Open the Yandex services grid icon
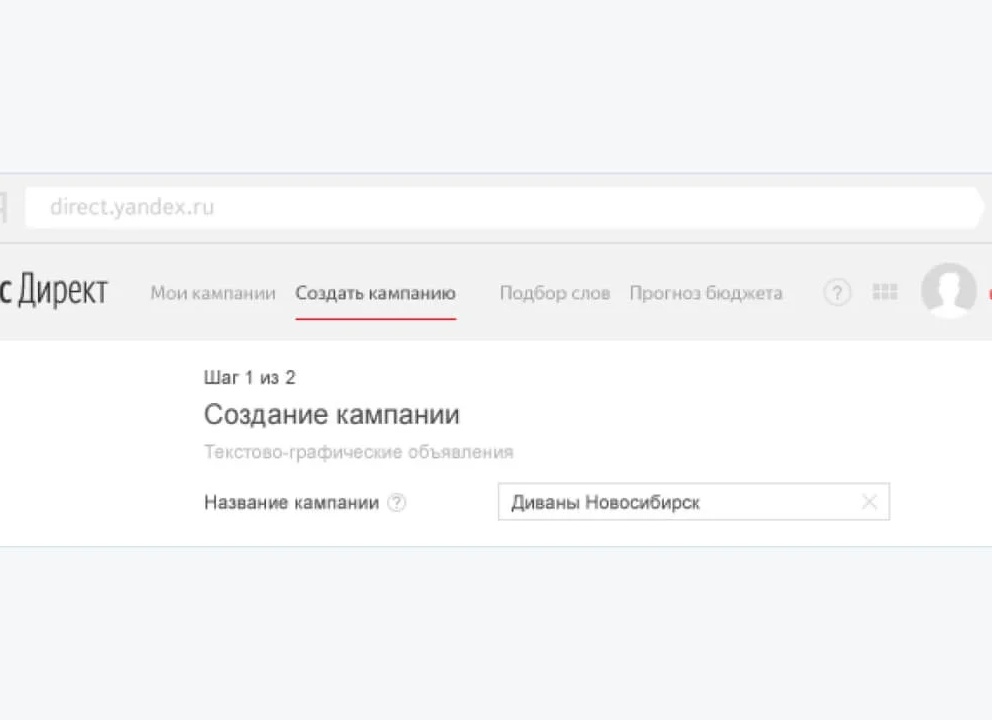992x720 pixels. 884,293
